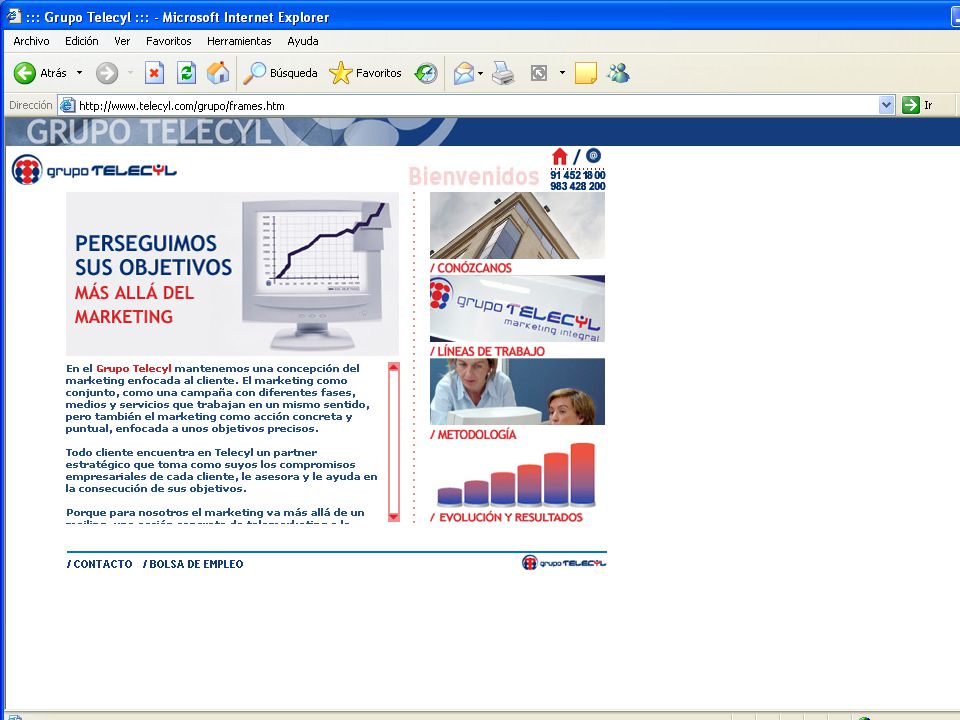This screenshot has height=720, width=960.
Task: Open the edit button dropdown arrow
Action: (562, 73)
